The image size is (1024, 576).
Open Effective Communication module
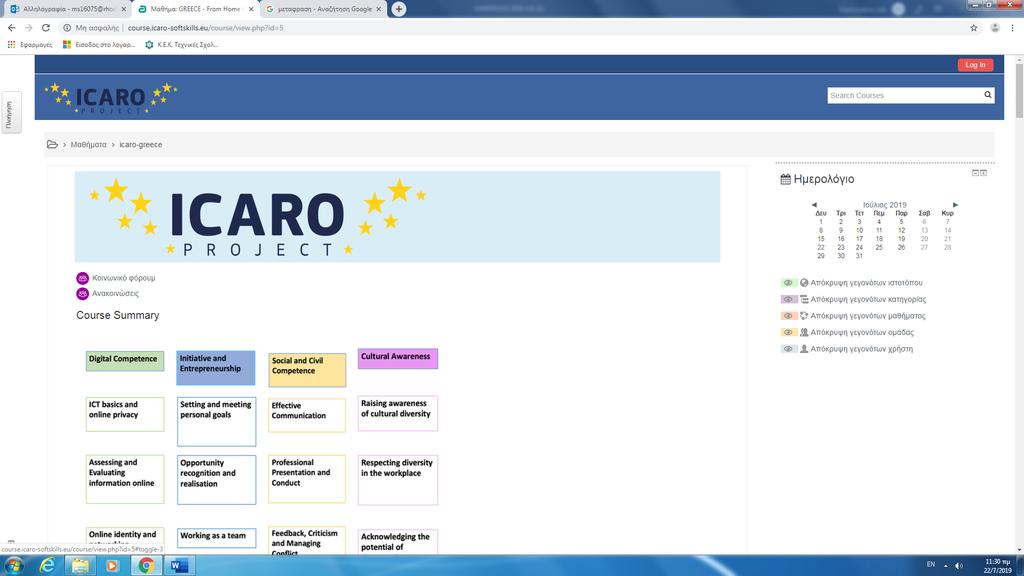[307, 415]
